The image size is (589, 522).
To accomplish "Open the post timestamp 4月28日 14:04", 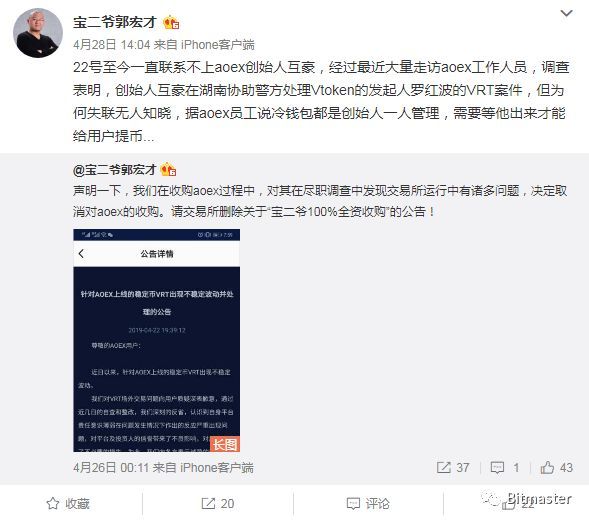I will click(x=112, y=45).
